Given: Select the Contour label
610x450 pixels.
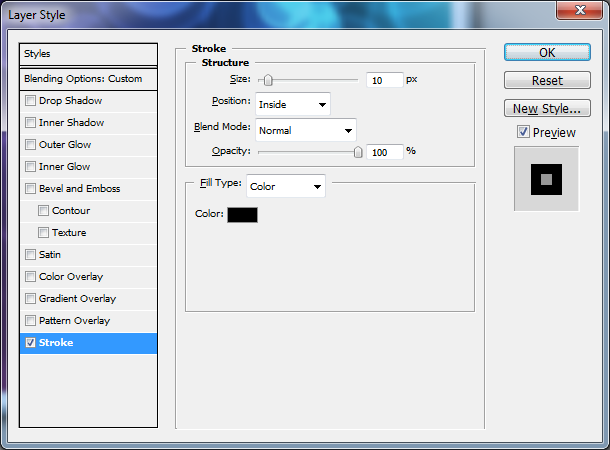Looking at the screenshot, I should (x=71, y=211).
